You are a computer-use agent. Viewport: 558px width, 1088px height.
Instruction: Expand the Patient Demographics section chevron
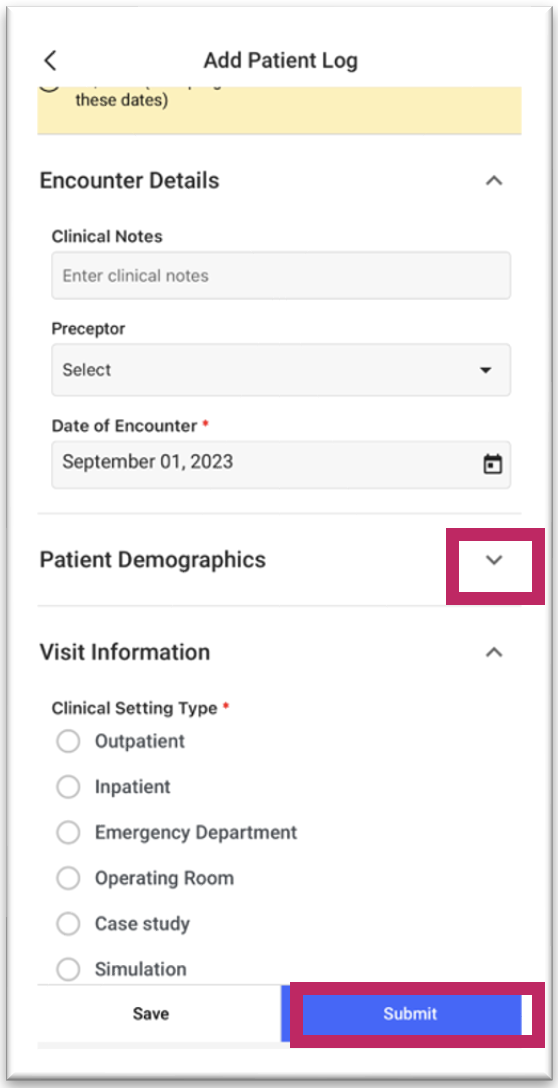[x=494, y=560]
